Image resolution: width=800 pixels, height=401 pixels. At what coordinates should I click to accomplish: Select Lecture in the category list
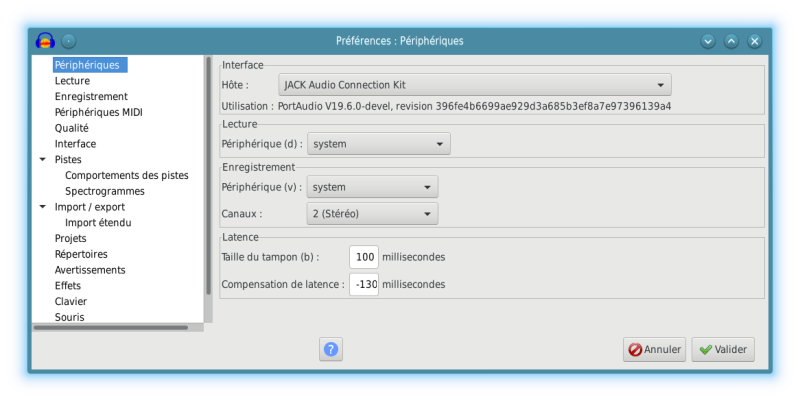pos(72,81)
